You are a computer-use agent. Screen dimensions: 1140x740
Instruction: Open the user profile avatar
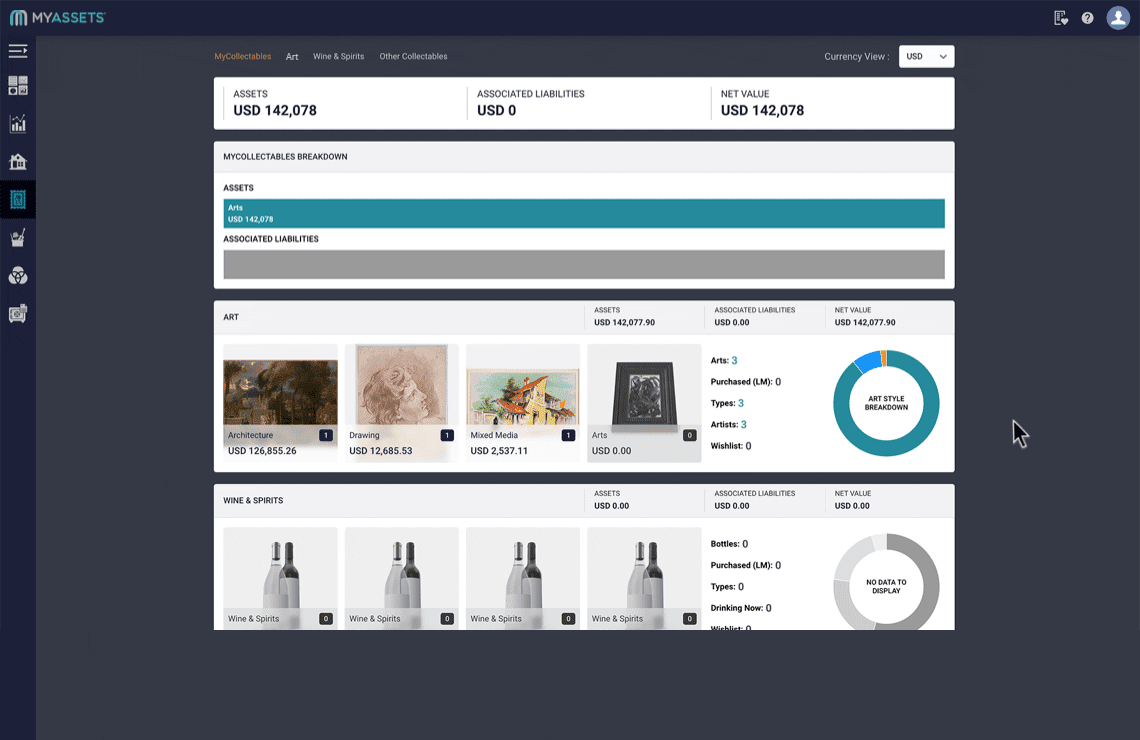1117,17
